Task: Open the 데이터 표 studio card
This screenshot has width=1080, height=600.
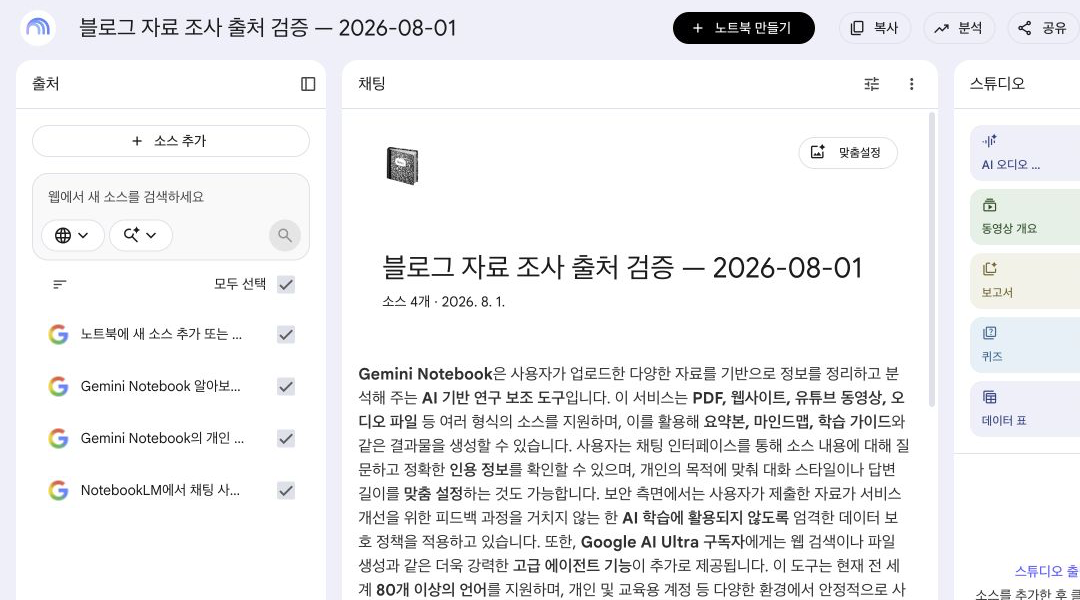Action: point(1025,409)
